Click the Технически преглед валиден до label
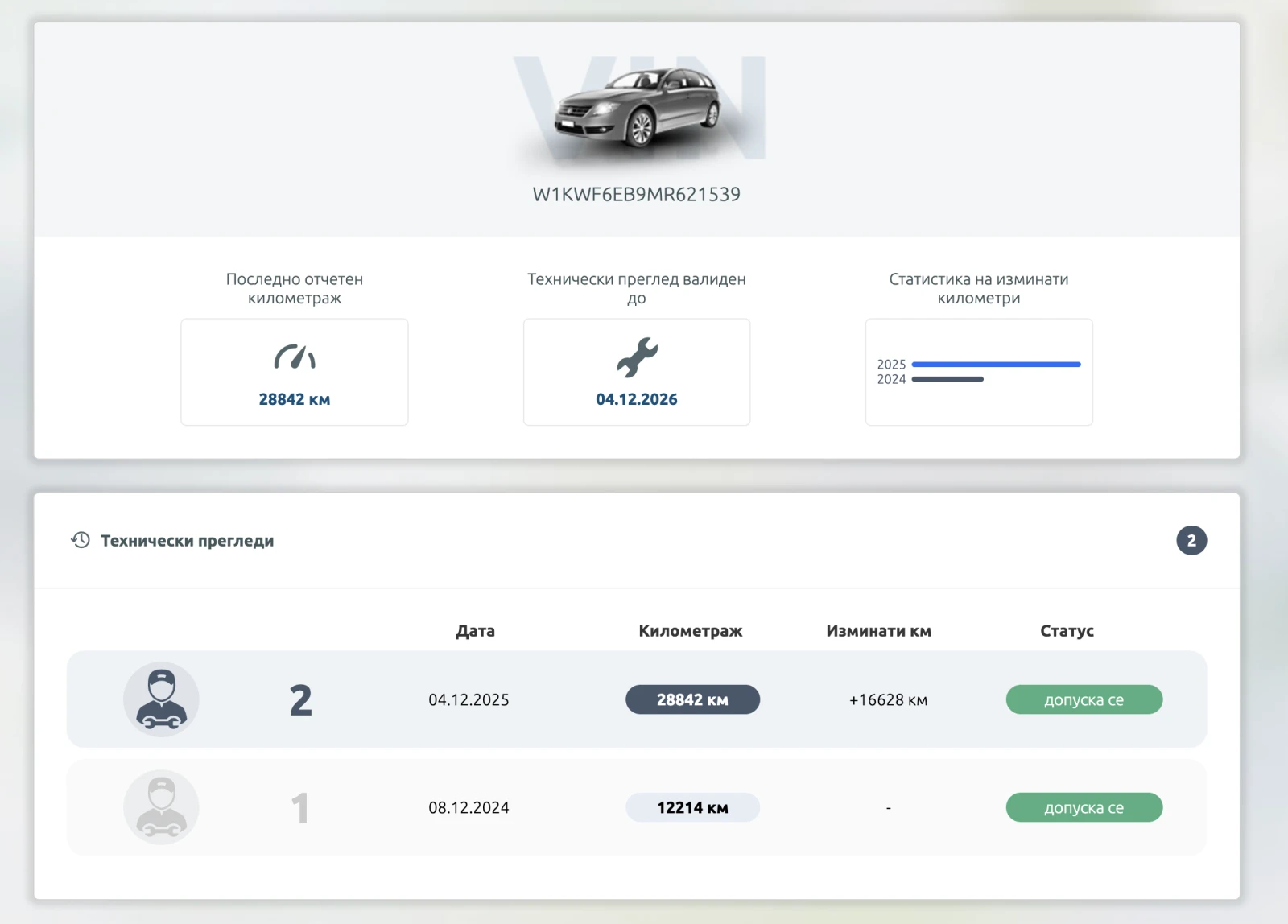1288x924 pixels. [637, 288]
